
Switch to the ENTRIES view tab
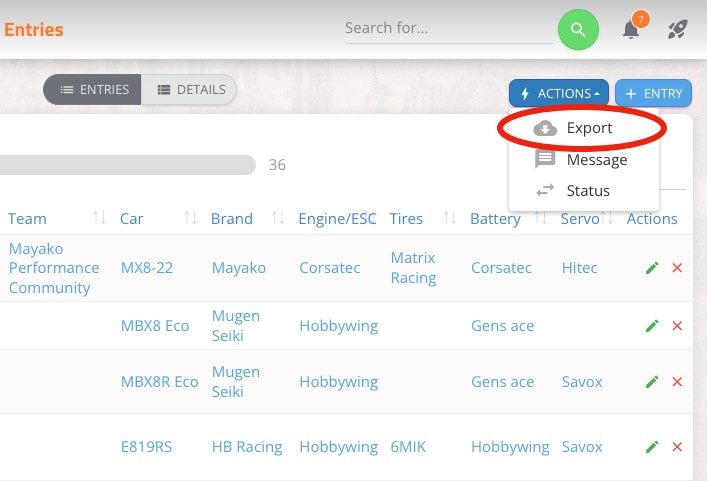pyautogui.click(x=92, y=90)
